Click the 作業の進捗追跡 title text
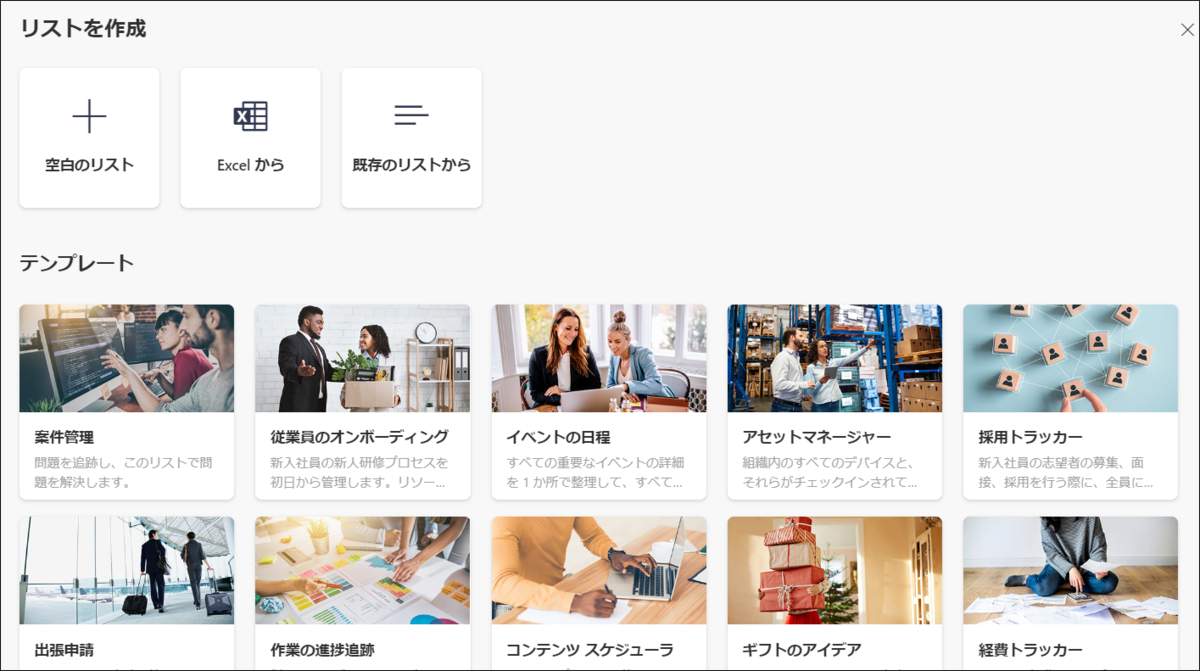 tap(322, 650)
